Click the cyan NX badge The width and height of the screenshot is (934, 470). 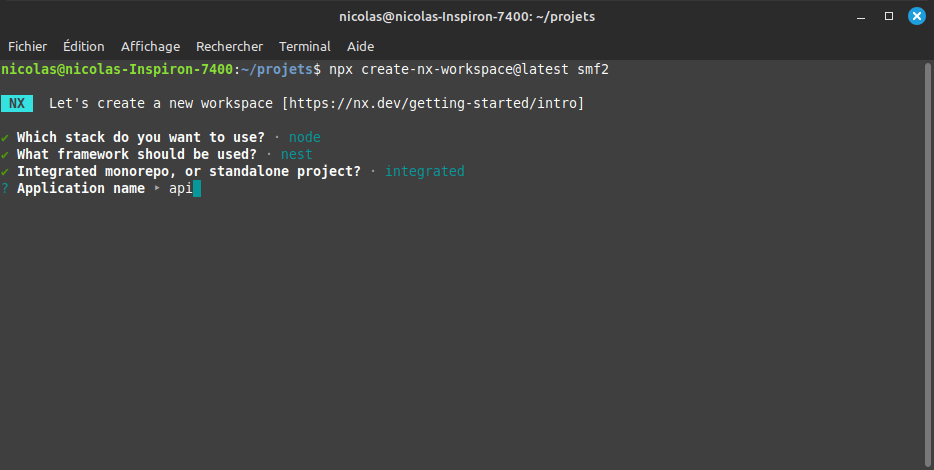click(17, 103)
